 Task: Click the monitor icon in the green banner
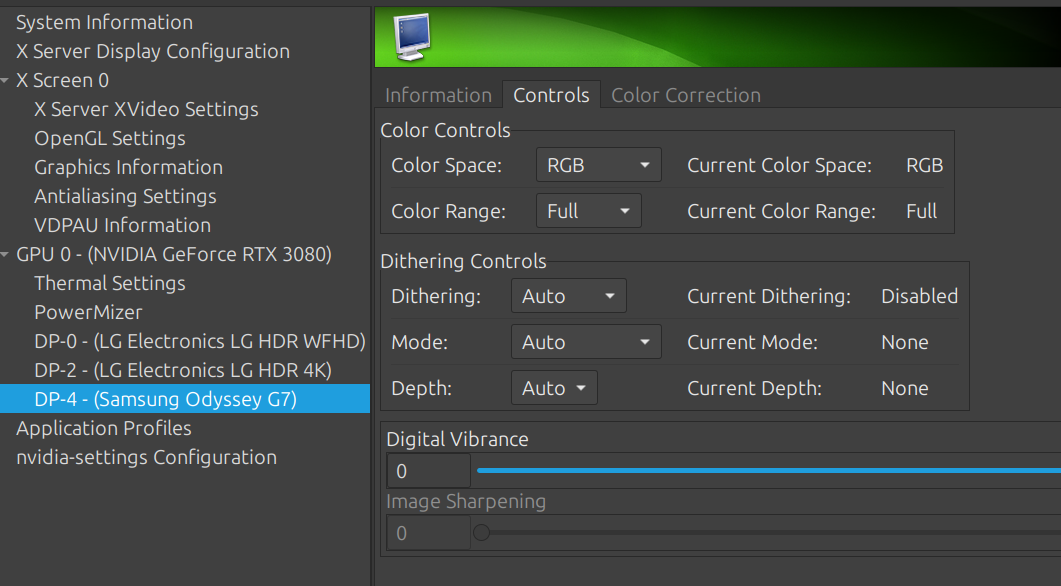click(x=412, y=37)
